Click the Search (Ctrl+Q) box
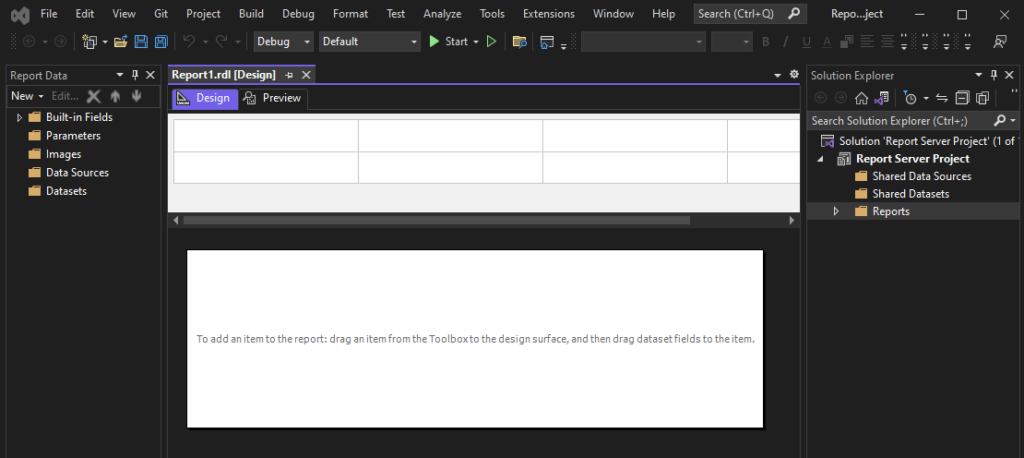Image resolution: width=1024 pixels, height=458 pixels. tap(750, 14)
